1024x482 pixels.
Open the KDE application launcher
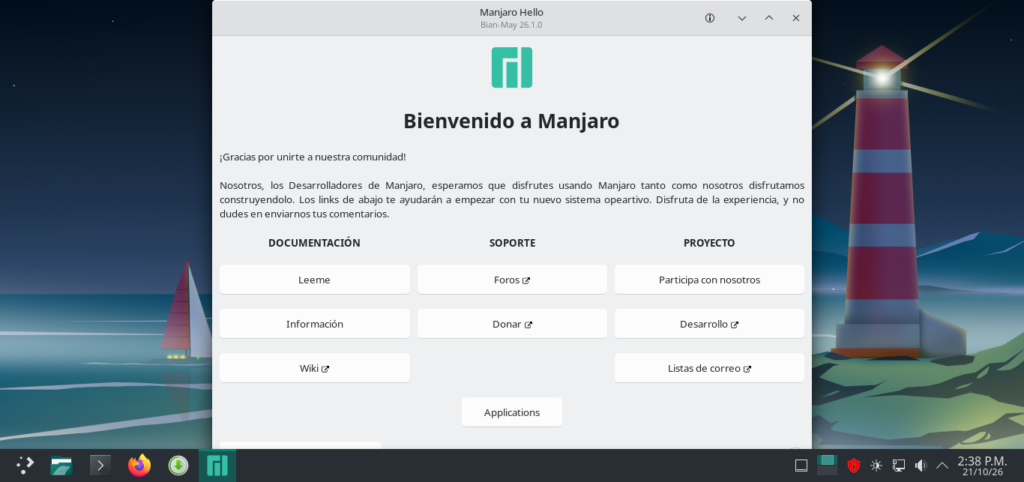25,465
